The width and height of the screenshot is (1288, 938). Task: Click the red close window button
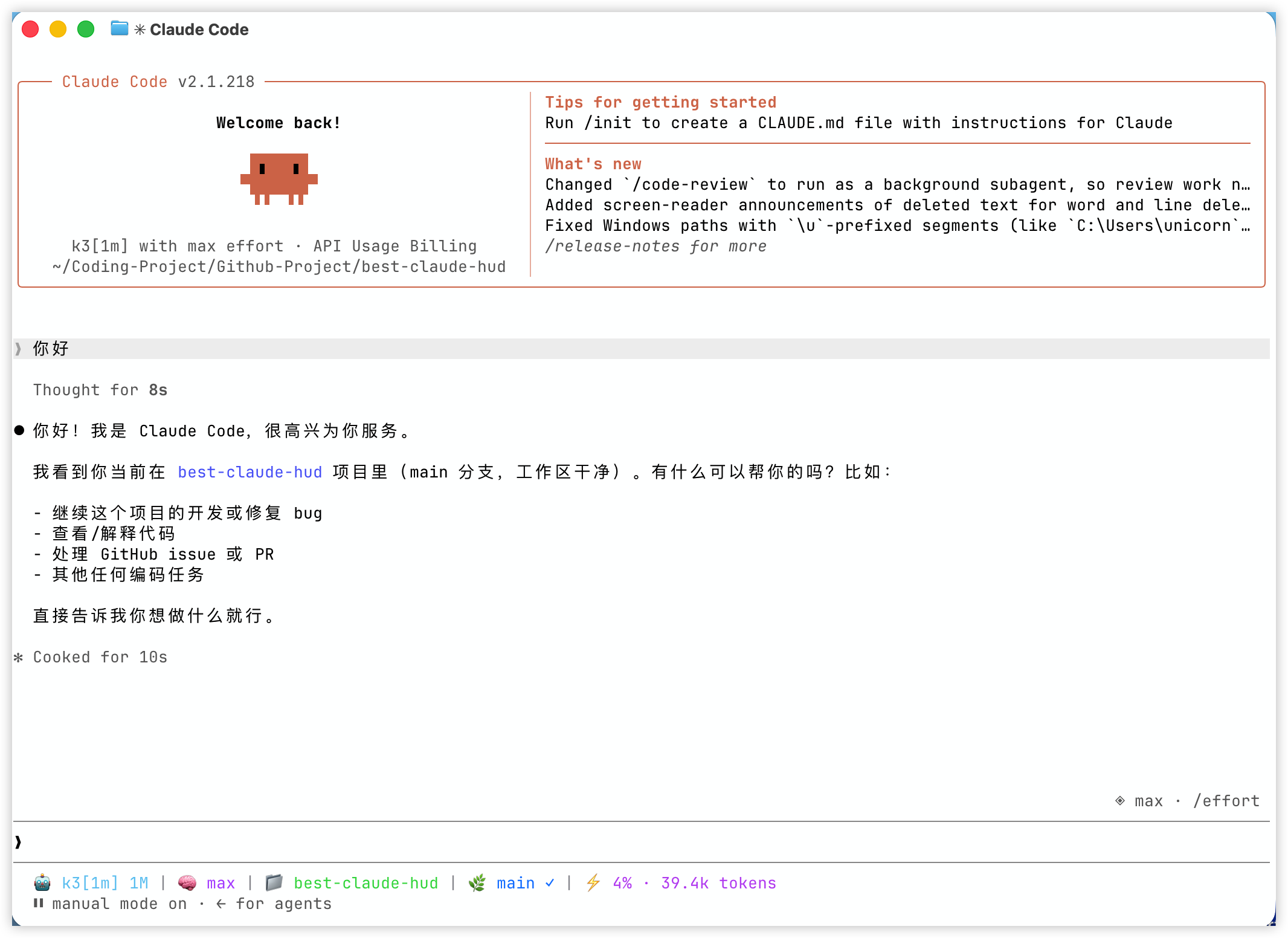[x=30, y=29]
